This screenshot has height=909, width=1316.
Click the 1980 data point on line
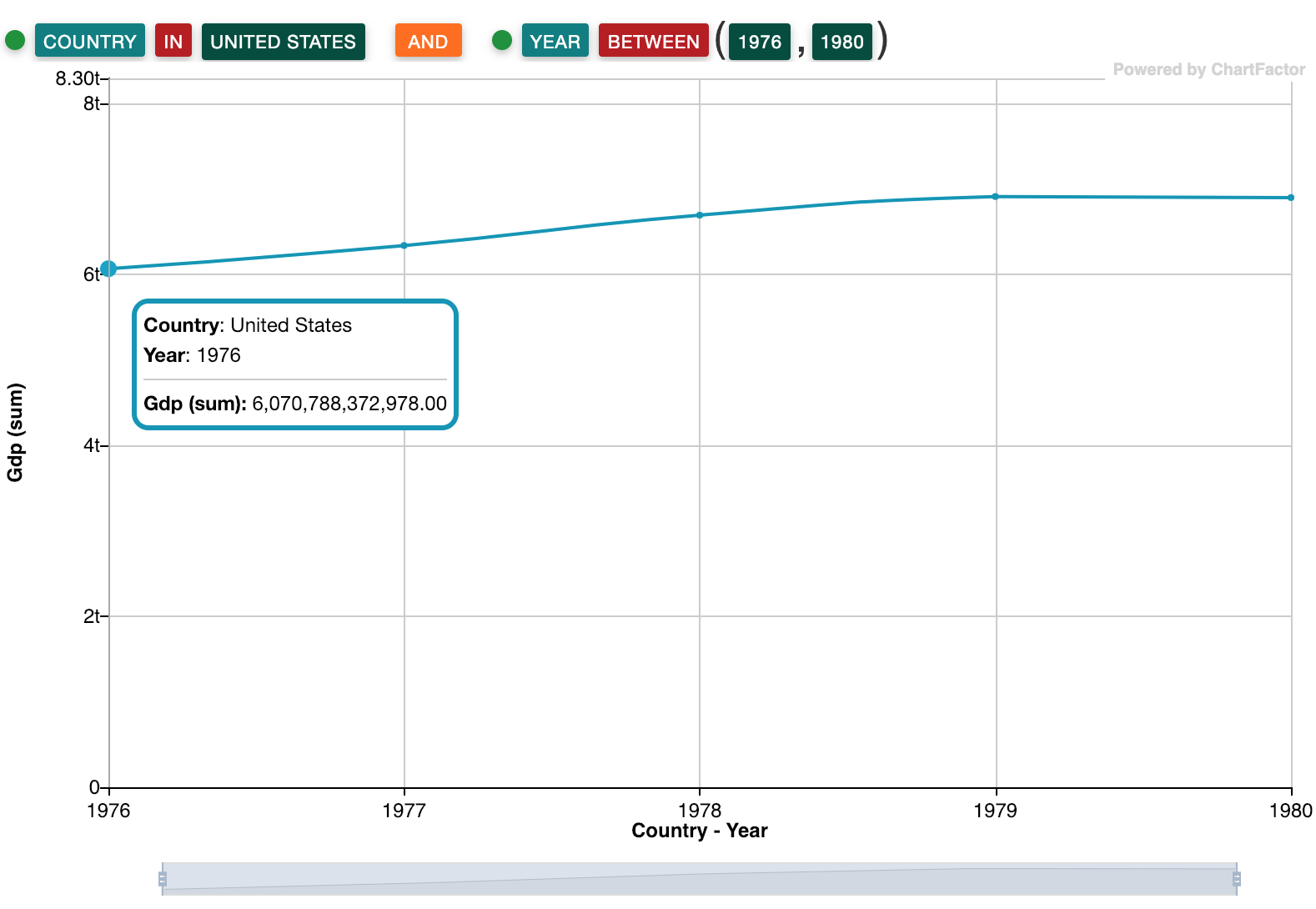pyautogui.click(x=1291, y=198)
